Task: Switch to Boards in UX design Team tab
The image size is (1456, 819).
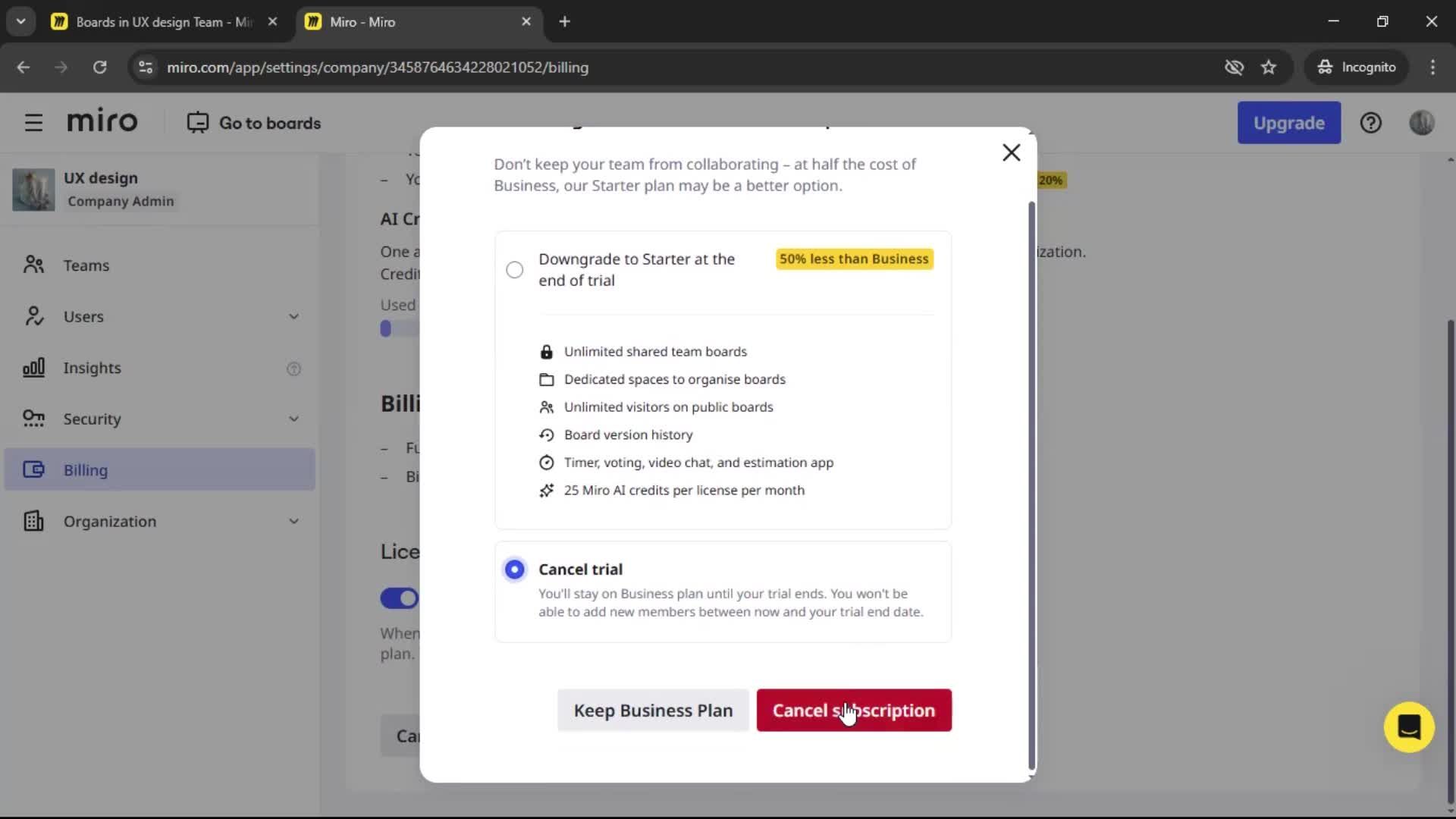Action: pos(165,22)
